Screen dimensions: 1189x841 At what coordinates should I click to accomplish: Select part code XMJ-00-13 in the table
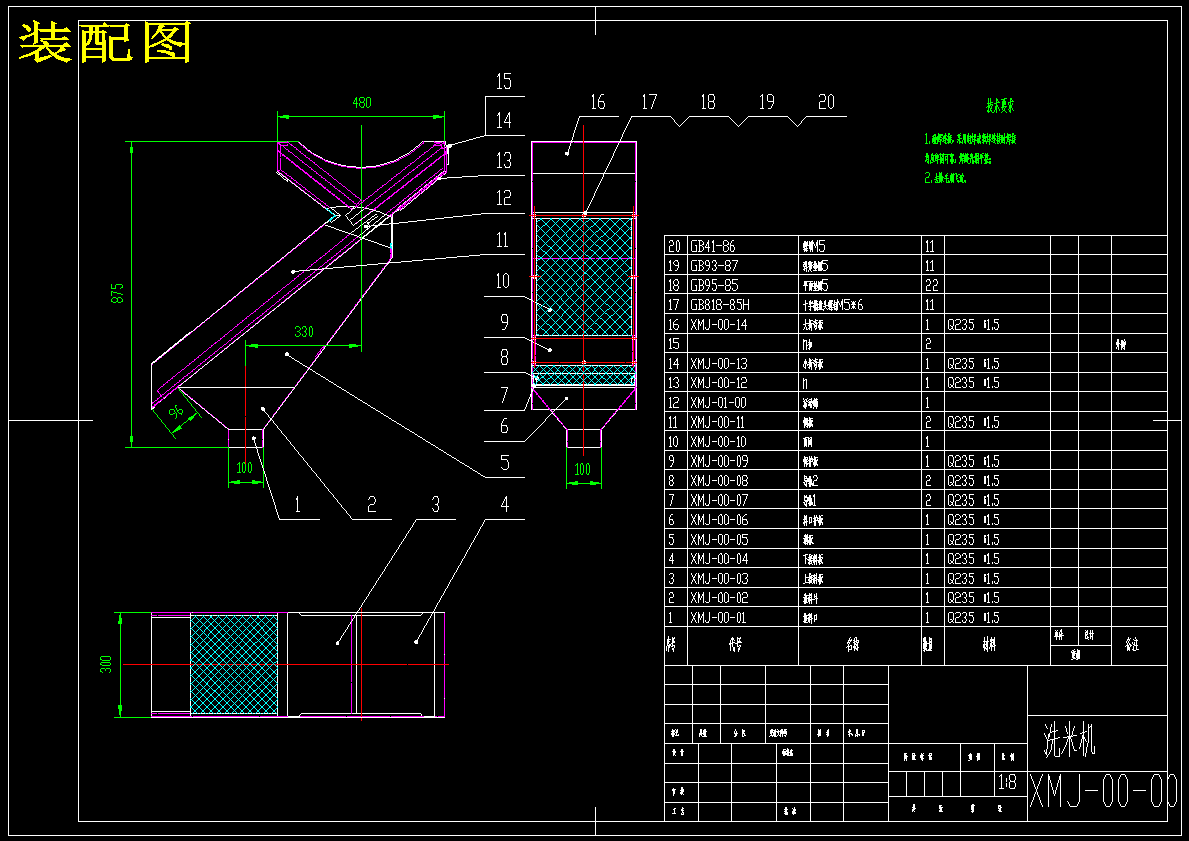tap(718, 364)
